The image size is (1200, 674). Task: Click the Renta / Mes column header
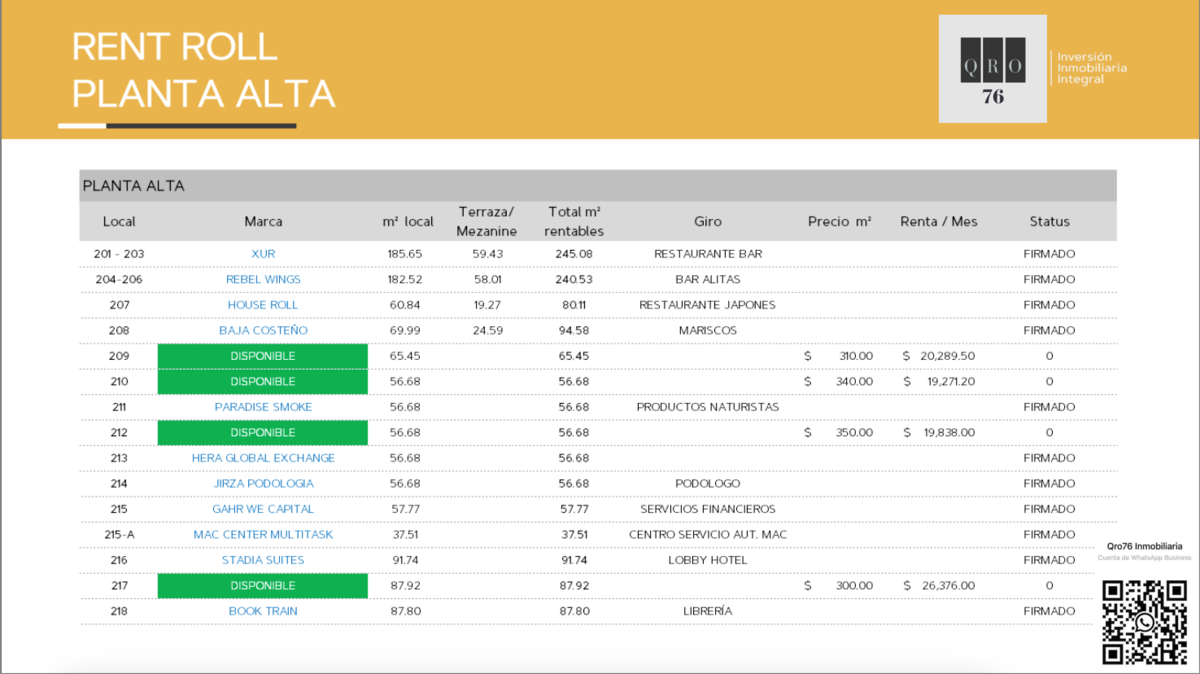(x=938, y=222)
